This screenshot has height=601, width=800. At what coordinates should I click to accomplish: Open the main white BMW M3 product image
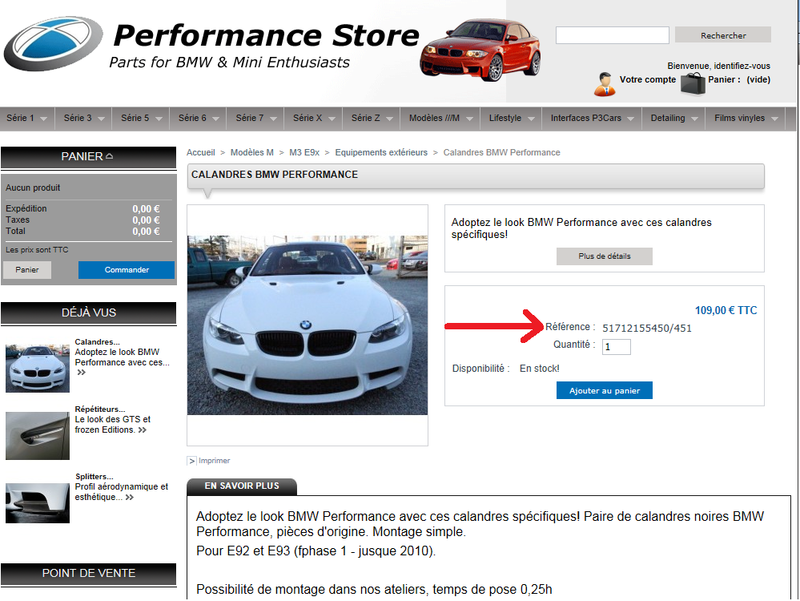pos(307,325)
